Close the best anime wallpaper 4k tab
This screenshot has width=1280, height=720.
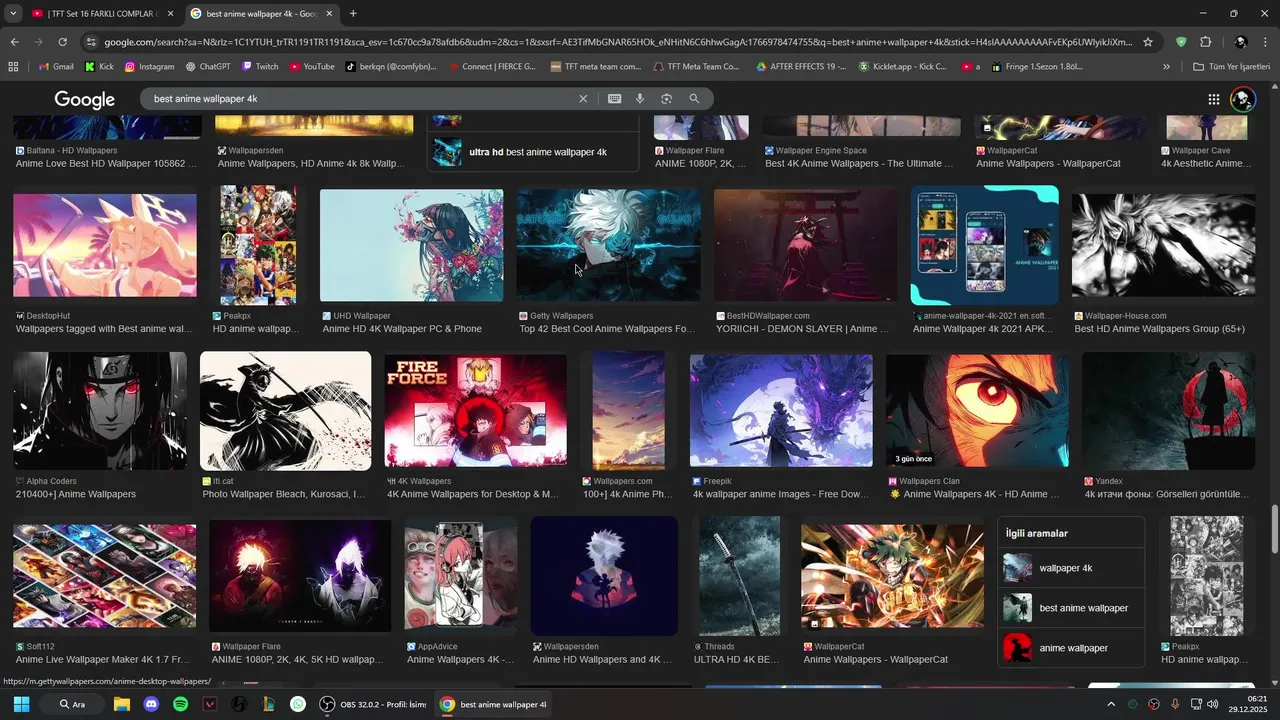coord(329,13)
